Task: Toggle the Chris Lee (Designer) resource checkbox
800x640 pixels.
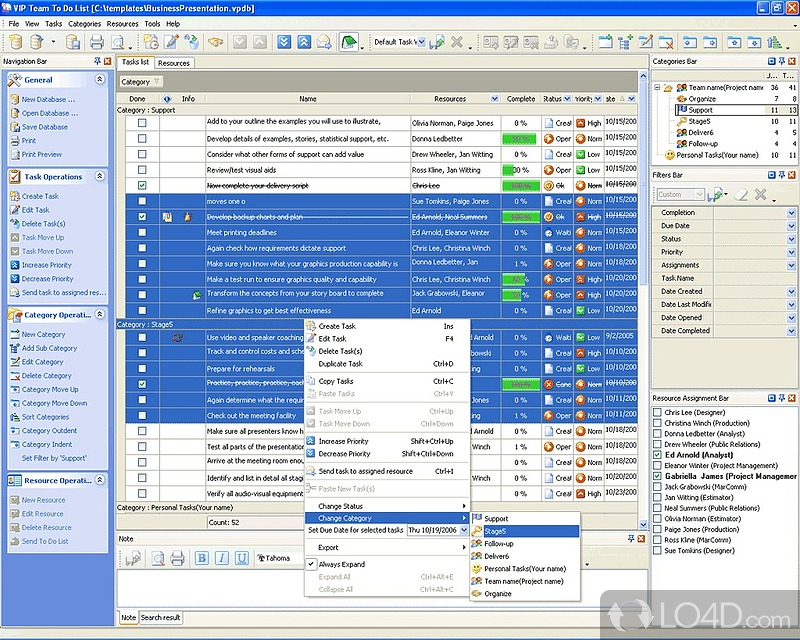Action: pos(657,412)
